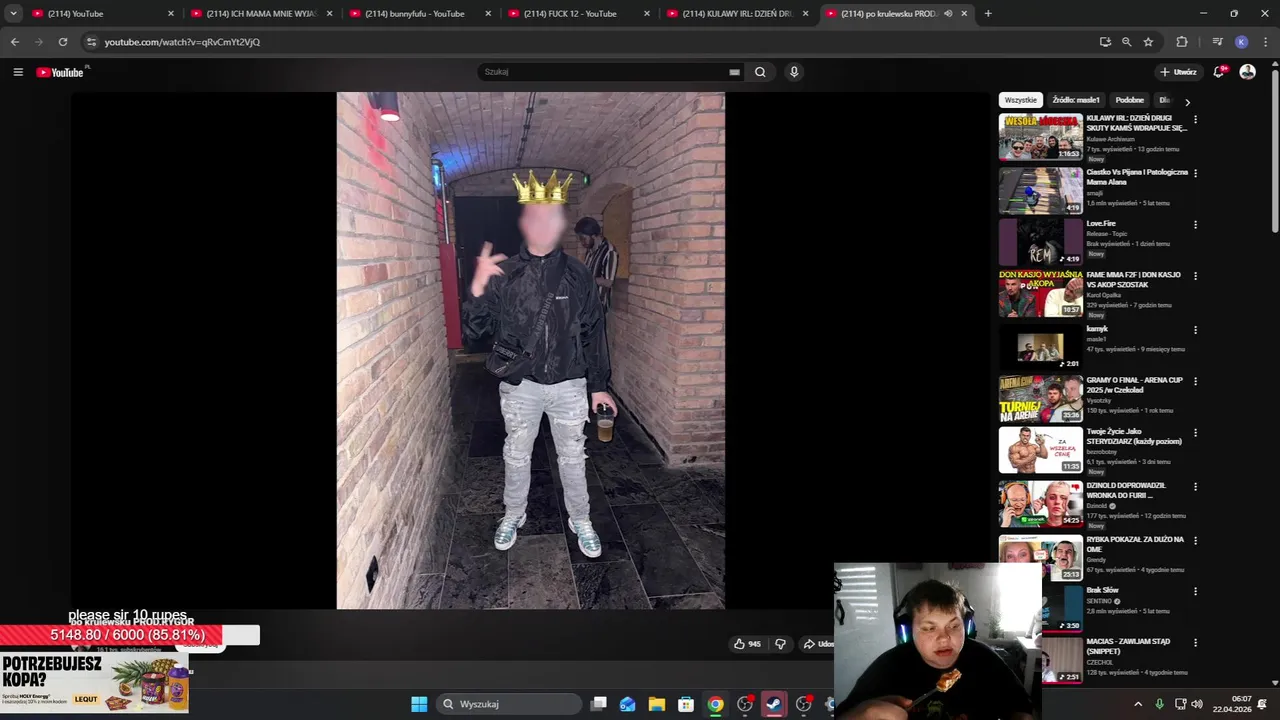Image resolution: width=1280 pixels, height=720 pixels.
Task: Switch to ICH MAMA MNIE WYJA tab
Action: [260, 14]
